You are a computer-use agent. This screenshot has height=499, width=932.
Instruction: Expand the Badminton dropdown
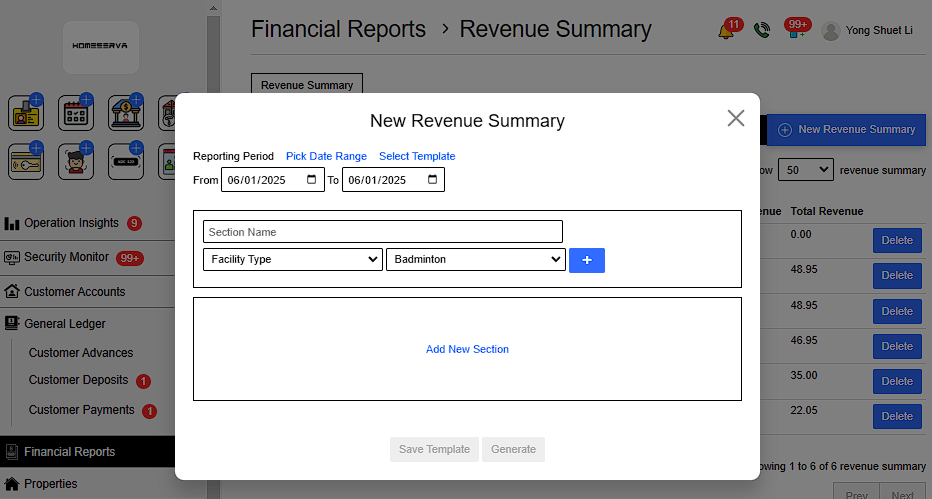pyautogui.click(x=475, y=260)
